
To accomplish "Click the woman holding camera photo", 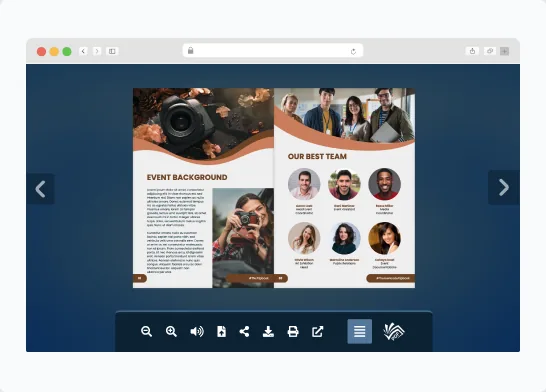I will (243, 238).
